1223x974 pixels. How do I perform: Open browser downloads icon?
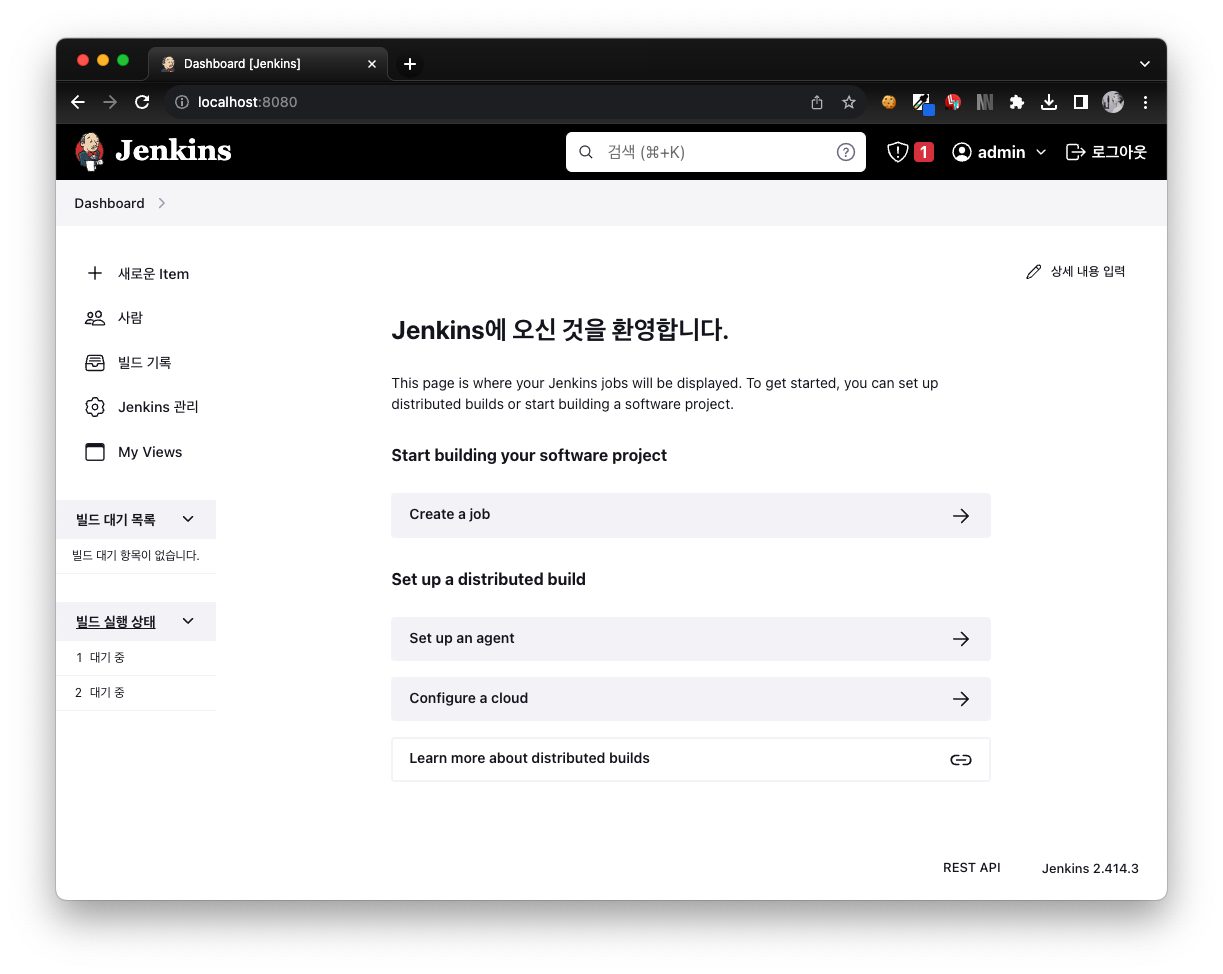[1049, 102]
